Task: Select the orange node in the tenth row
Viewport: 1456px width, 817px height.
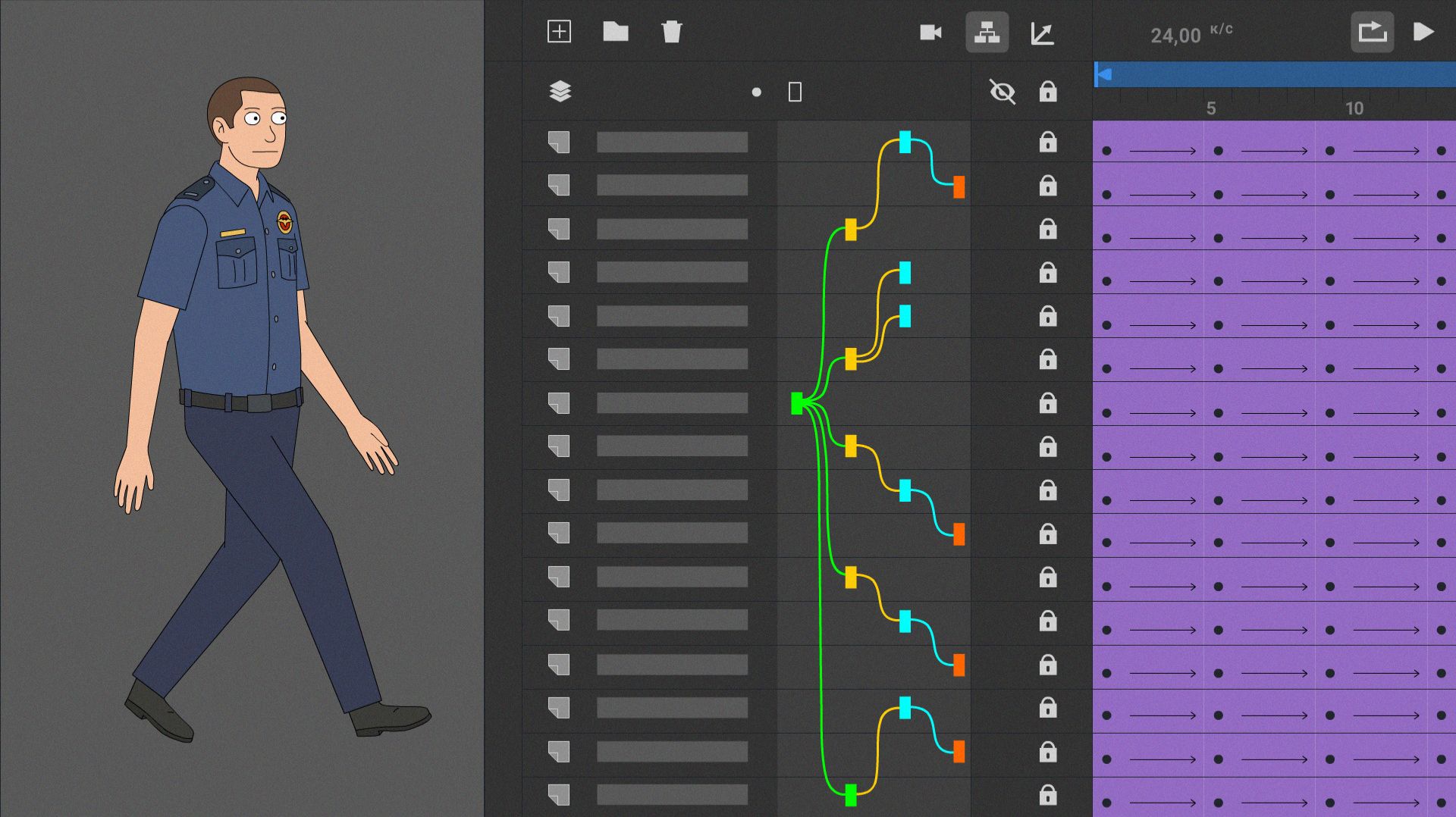Action: click(959, 534)
